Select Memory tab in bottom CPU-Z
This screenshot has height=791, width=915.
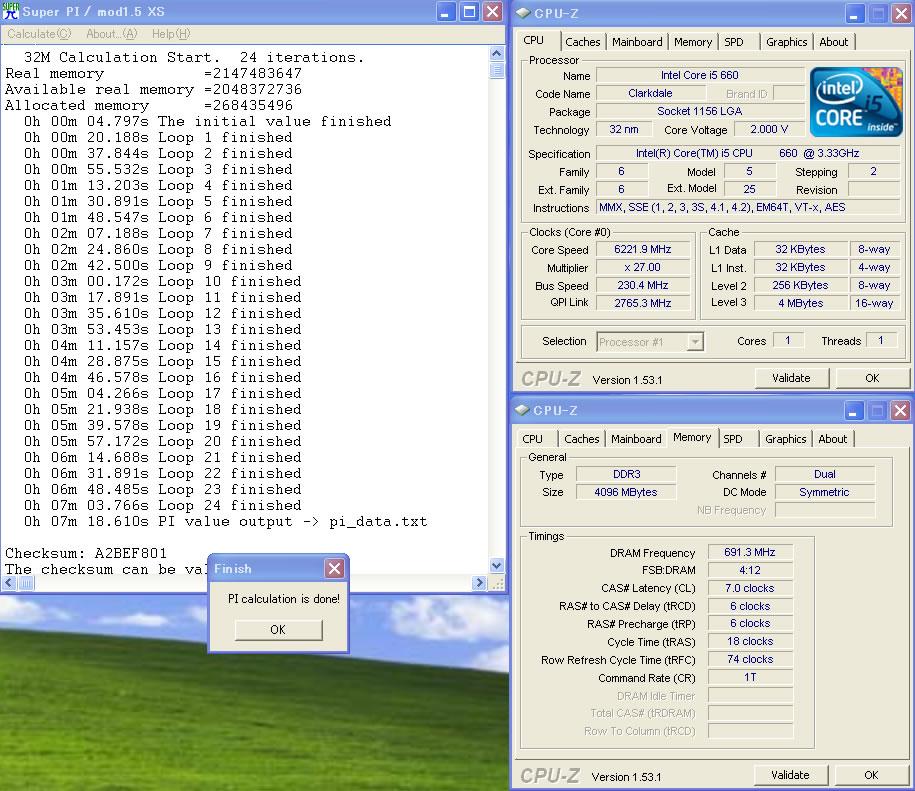692,438
